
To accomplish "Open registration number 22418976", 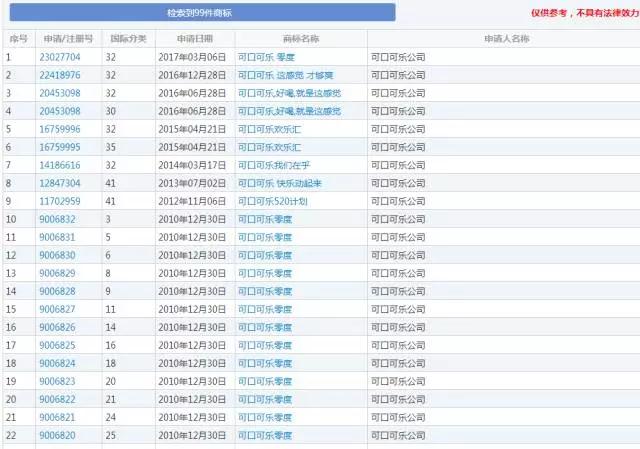I will coord(59,76).
